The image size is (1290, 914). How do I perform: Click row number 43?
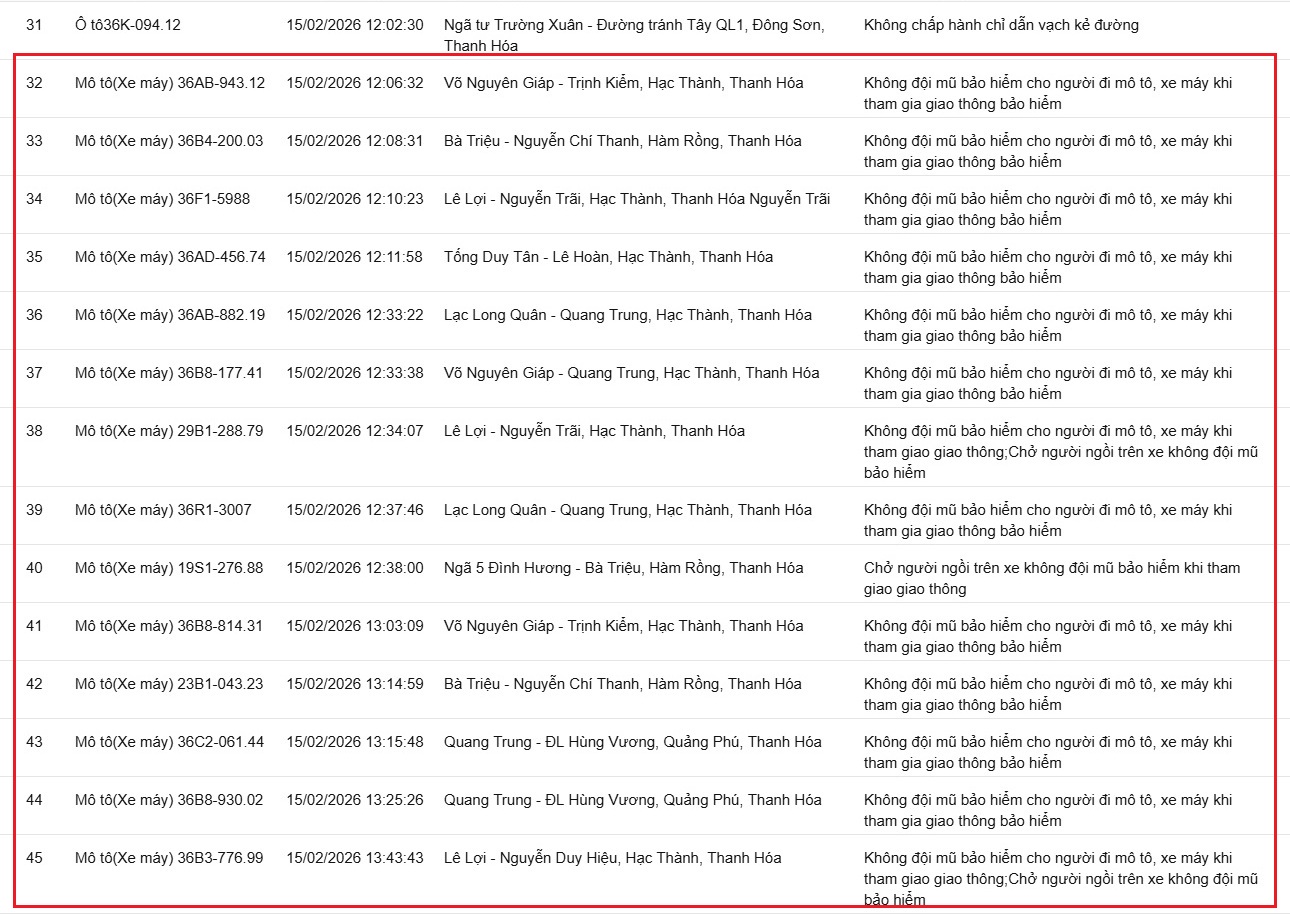click(x=34, y=742)
